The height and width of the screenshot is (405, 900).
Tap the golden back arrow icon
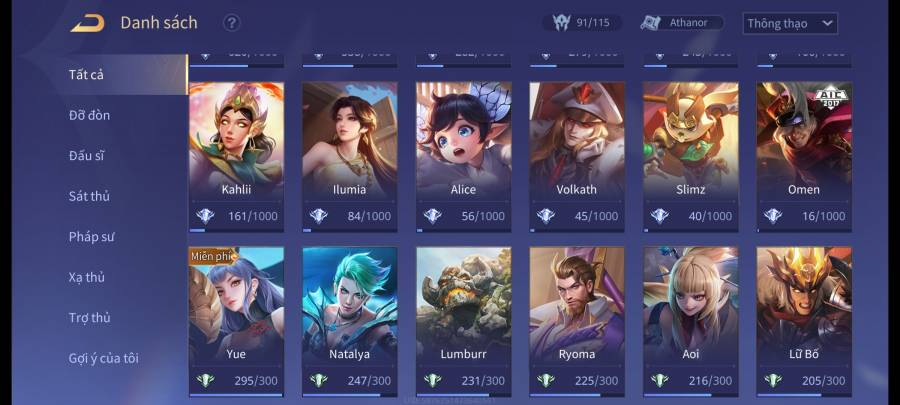pos(88,23)
